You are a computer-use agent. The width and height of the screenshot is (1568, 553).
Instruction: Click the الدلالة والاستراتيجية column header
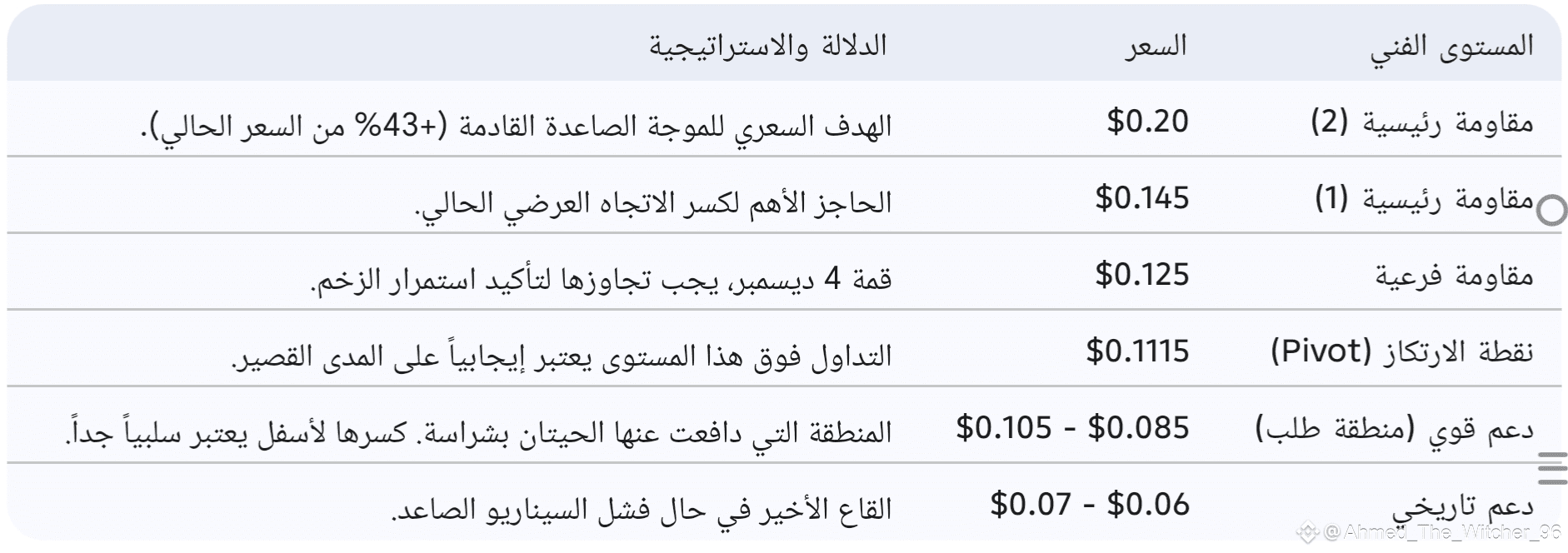point(767,47)
